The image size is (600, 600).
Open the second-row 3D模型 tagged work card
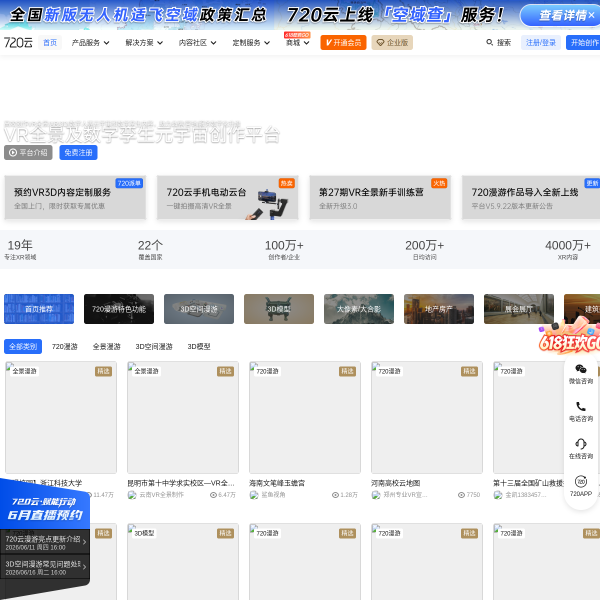[x=183, y=562]
